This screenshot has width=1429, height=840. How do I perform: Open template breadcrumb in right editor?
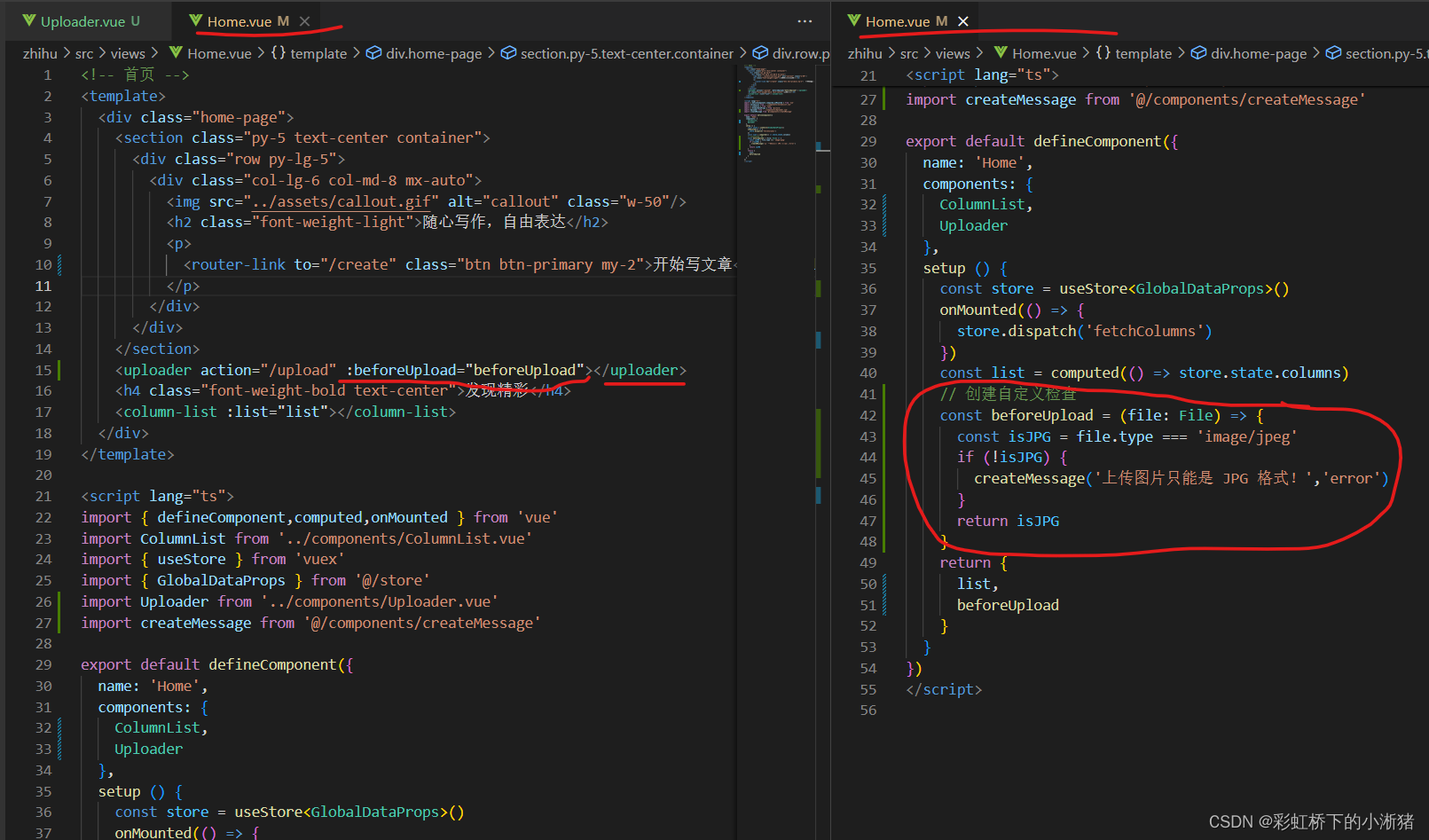coord(1143,53)
